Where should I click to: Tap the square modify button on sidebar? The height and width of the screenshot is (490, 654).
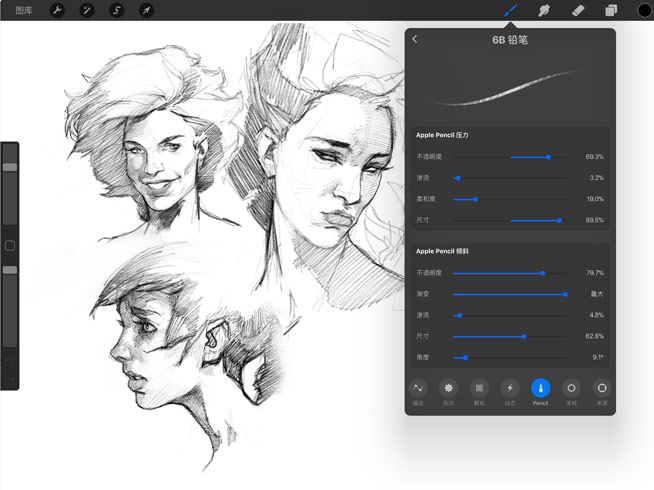(10, 245)
